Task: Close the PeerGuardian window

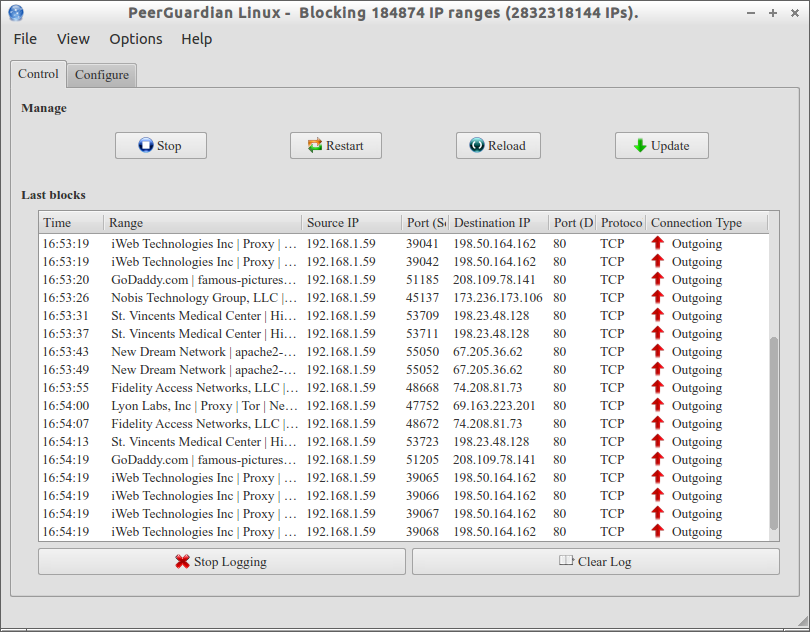Action: tap(795, 13)
